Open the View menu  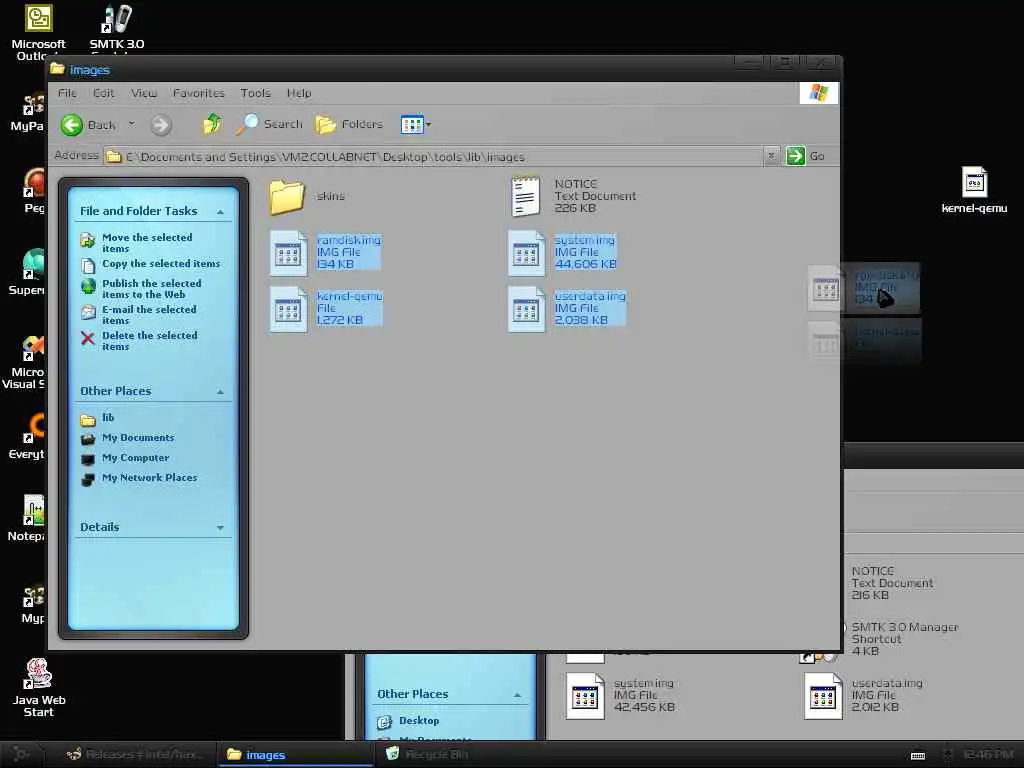coord(144,93)
